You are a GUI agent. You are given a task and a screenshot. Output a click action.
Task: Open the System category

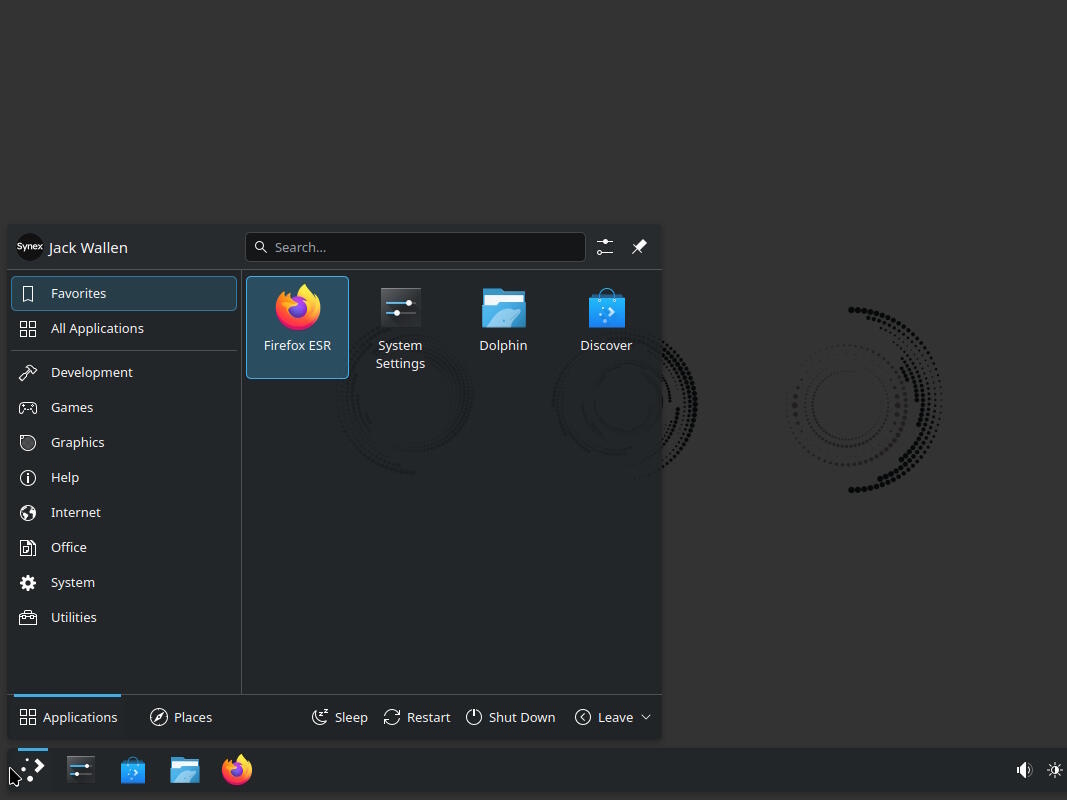click(124, 582)
